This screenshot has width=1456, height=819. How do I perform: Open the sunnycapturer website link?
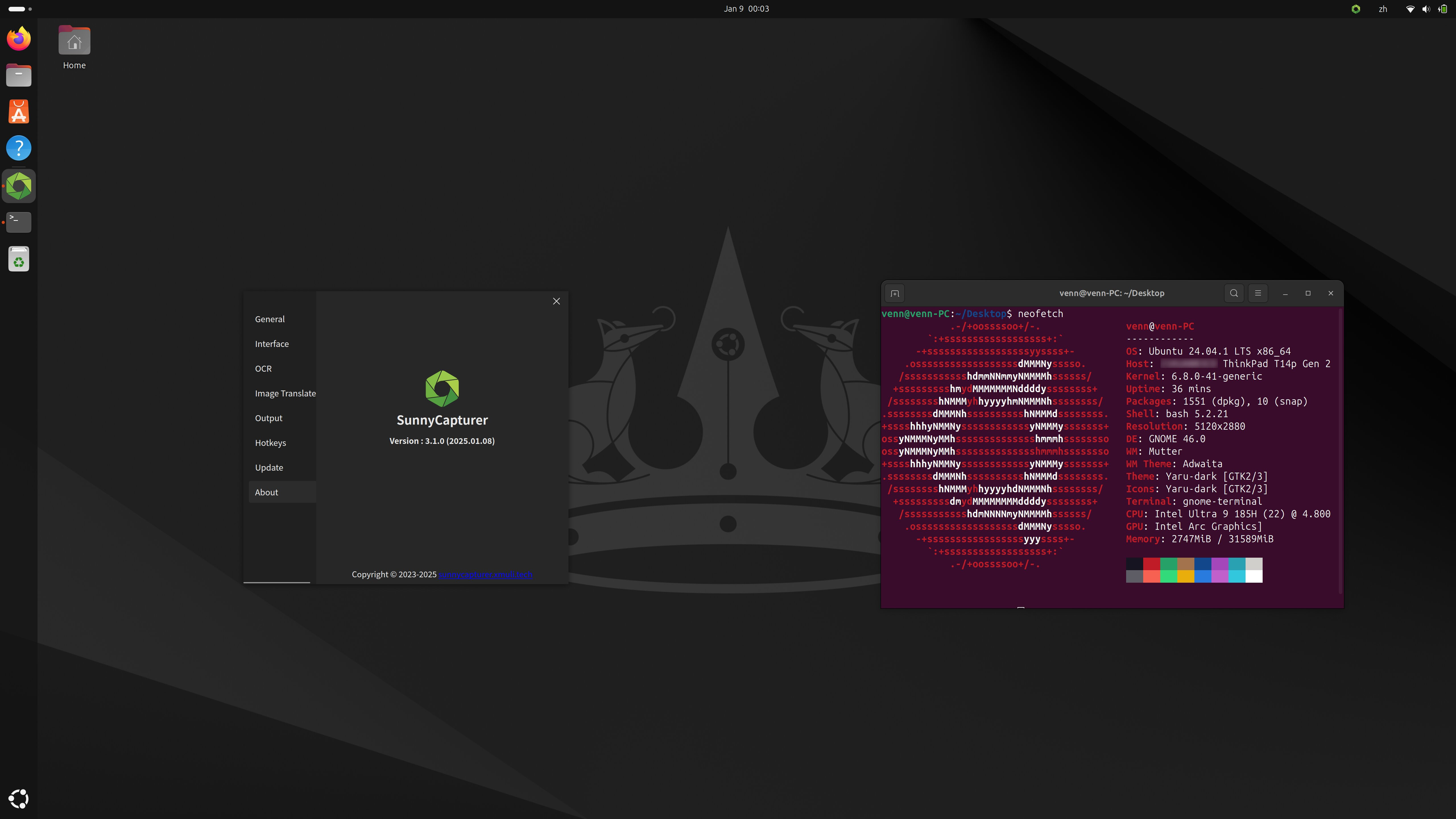(x=485, y=575)
